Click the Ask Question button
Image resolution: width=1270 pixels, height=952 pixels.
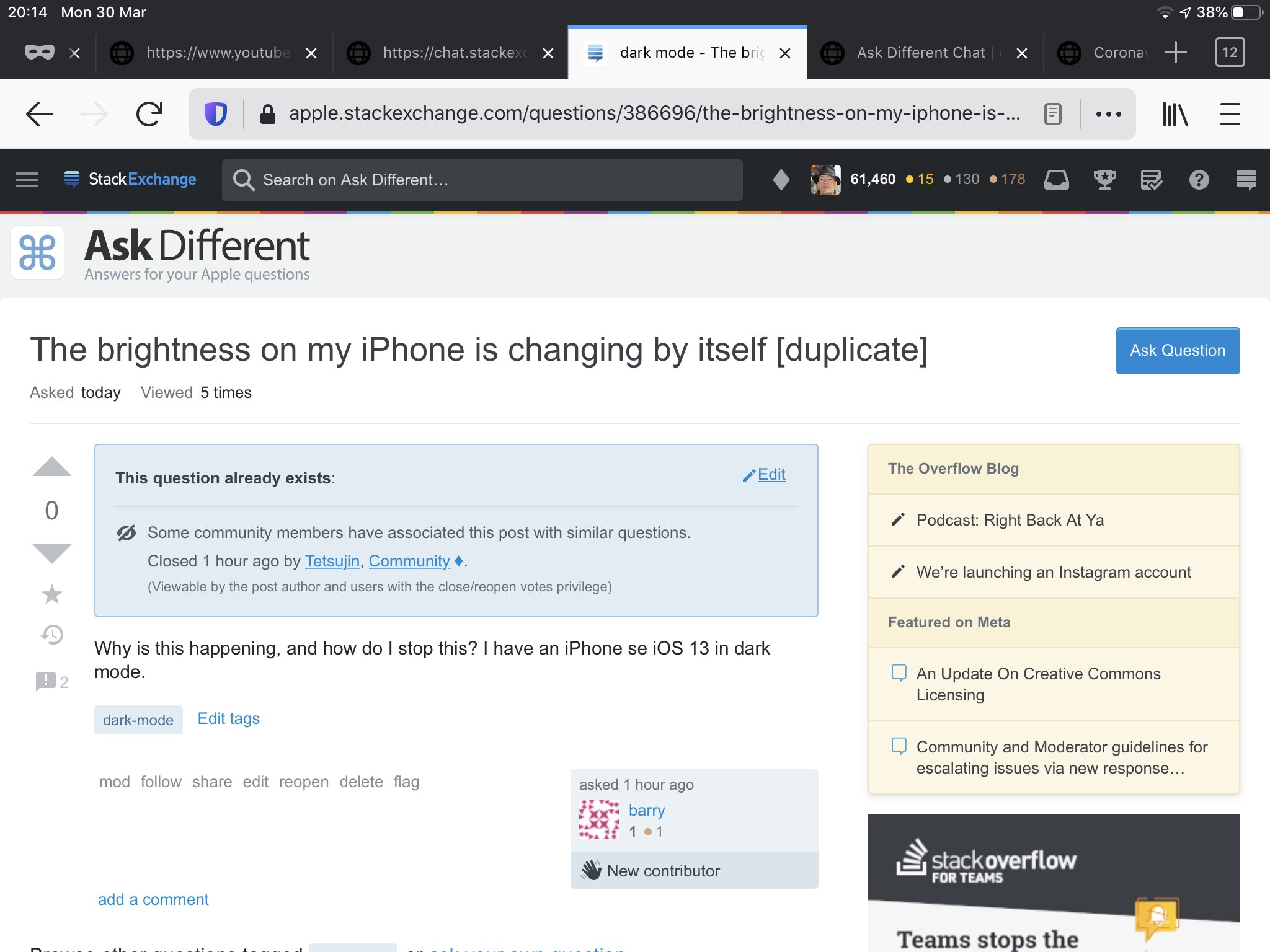[x=1177, y=350]
